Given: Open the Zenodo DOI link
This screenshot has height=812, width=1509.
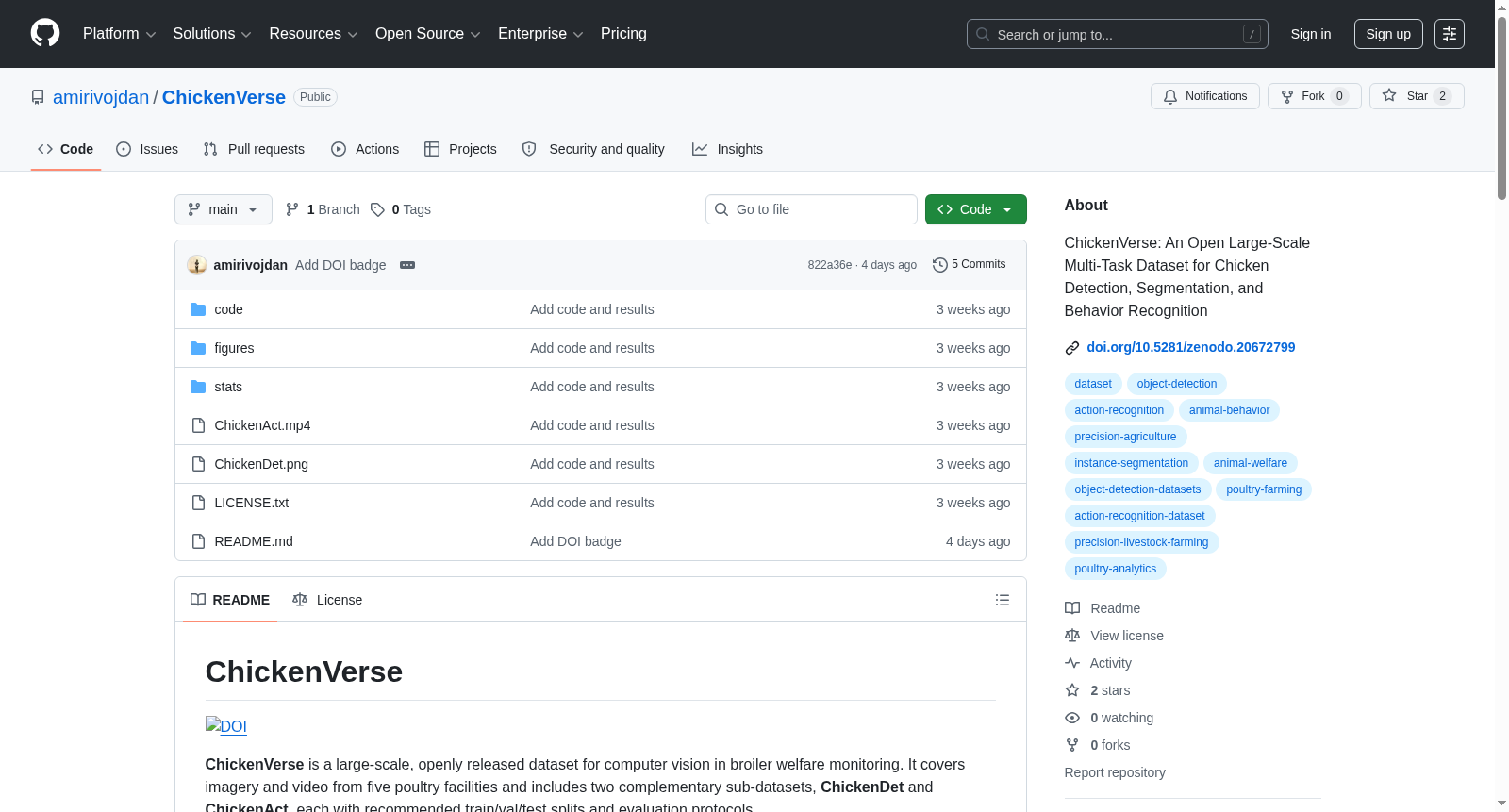Looking at the screenshot, I should 1191,347.
